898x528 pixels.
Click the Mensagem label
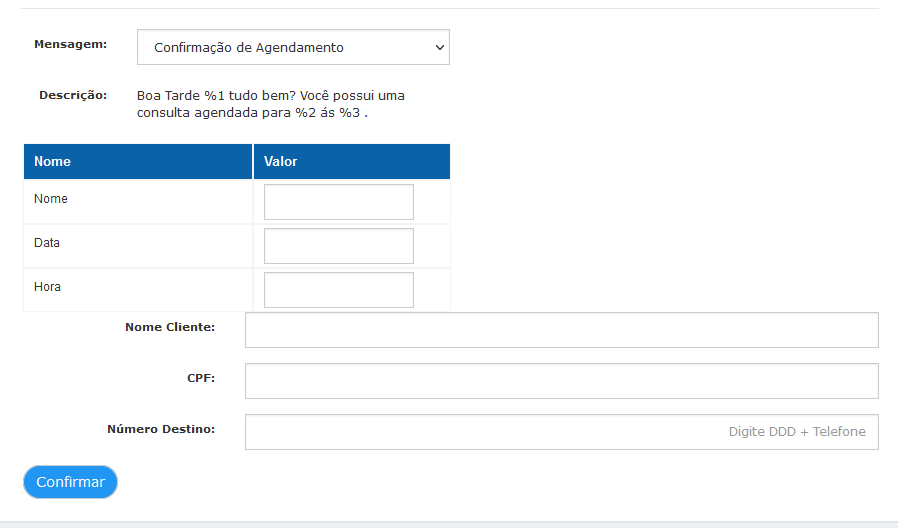coord(70,44)
